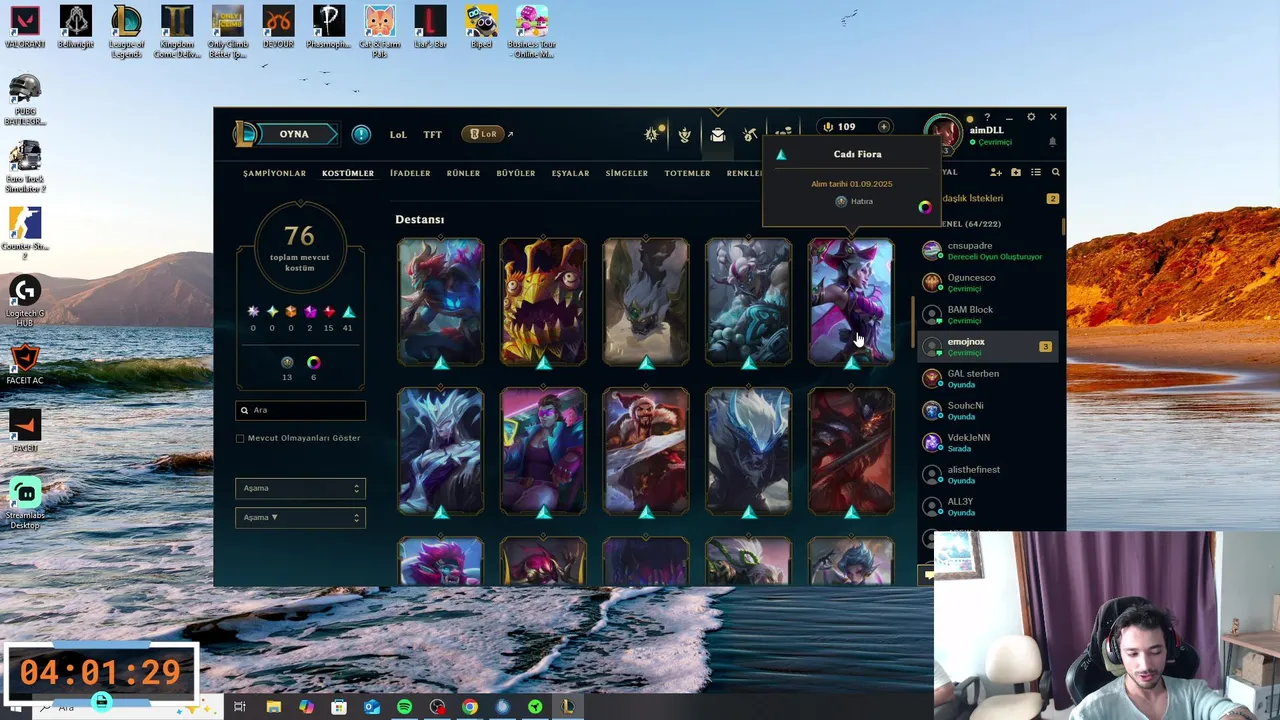Image resolution: width=1280 pixels, height=720 pixels.
Task: Select the League of Legends desktop shortcut
Action: click(126, 31)
